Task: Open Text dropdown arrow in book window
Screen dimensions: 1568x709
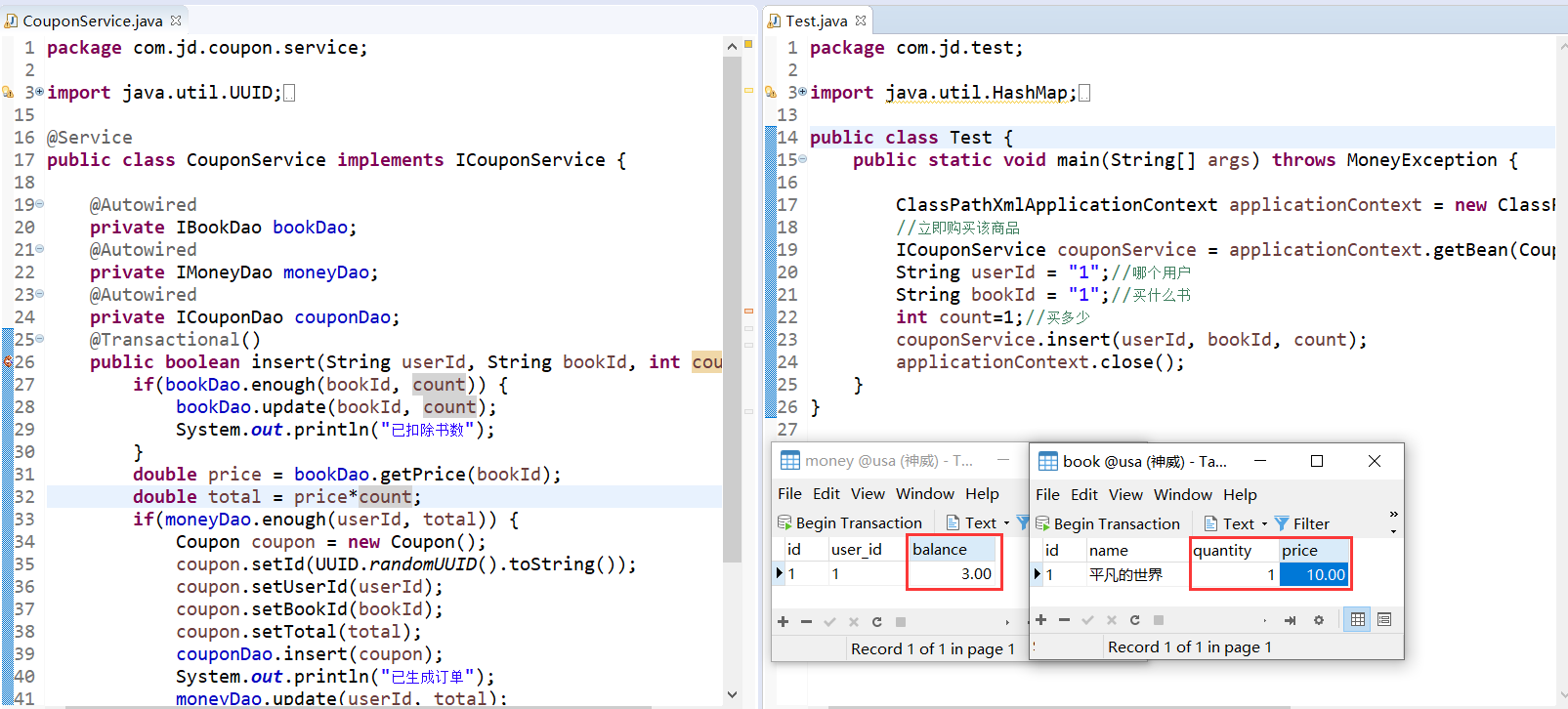Action: click(1264, 523)
